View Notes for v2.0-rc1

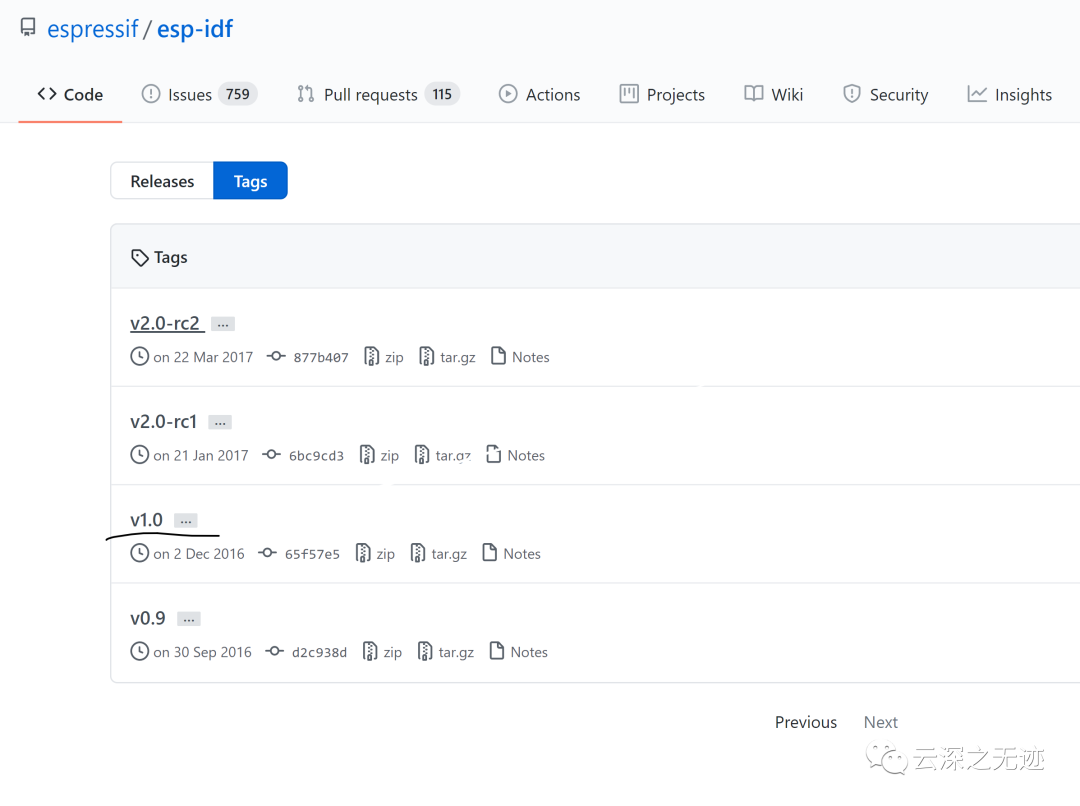pyautogui.click(x=526, y=455)
